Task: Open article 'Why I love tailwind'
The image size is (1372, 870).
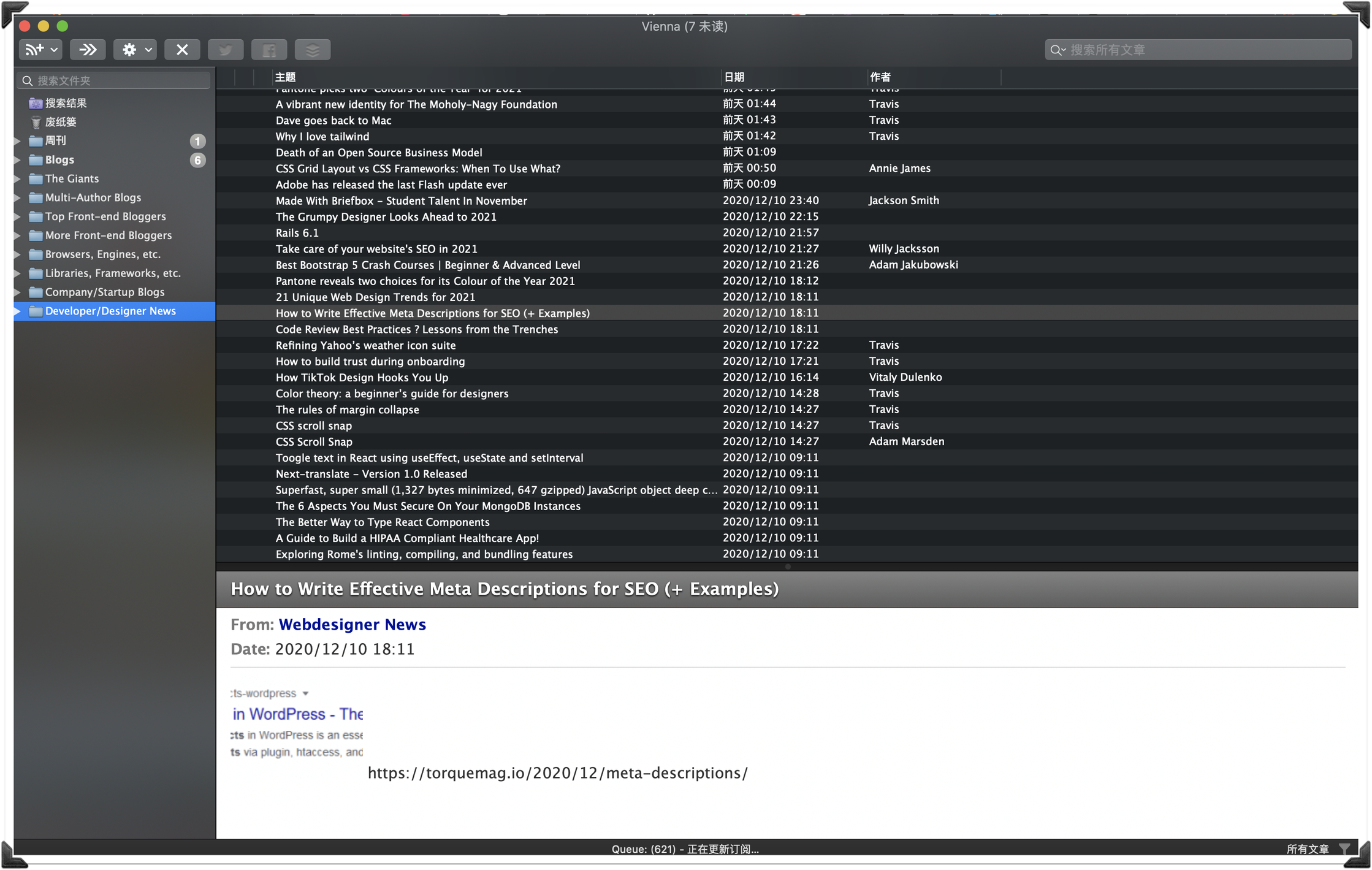Action: [322, 136]
